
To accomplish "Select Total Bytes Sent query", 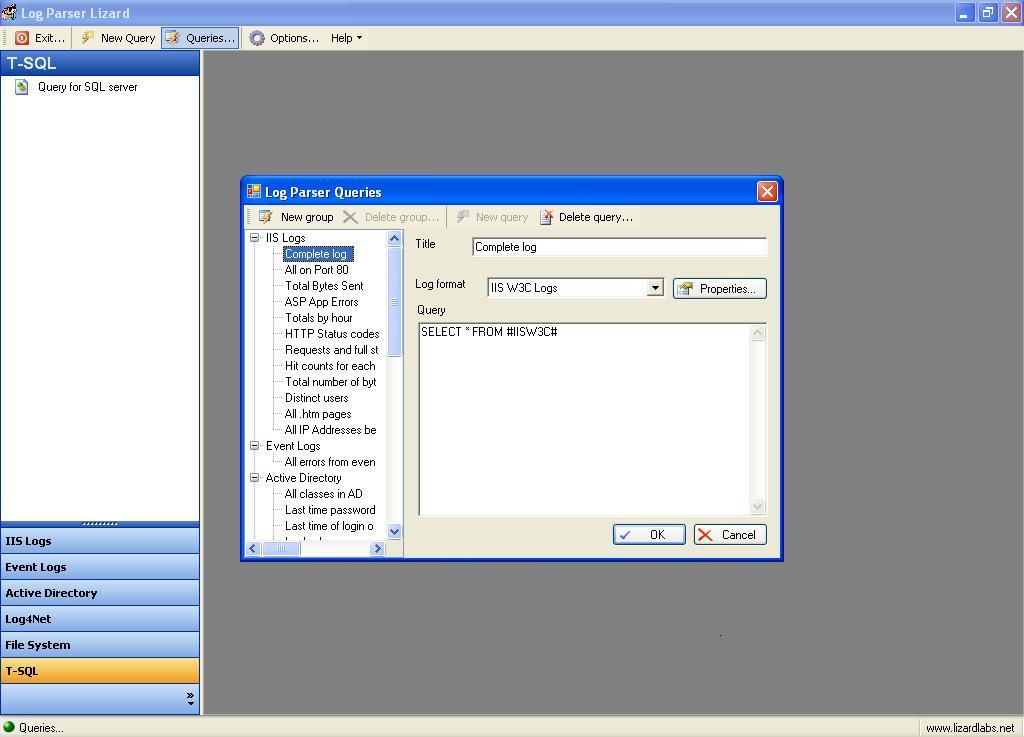I will pos(324,286).
